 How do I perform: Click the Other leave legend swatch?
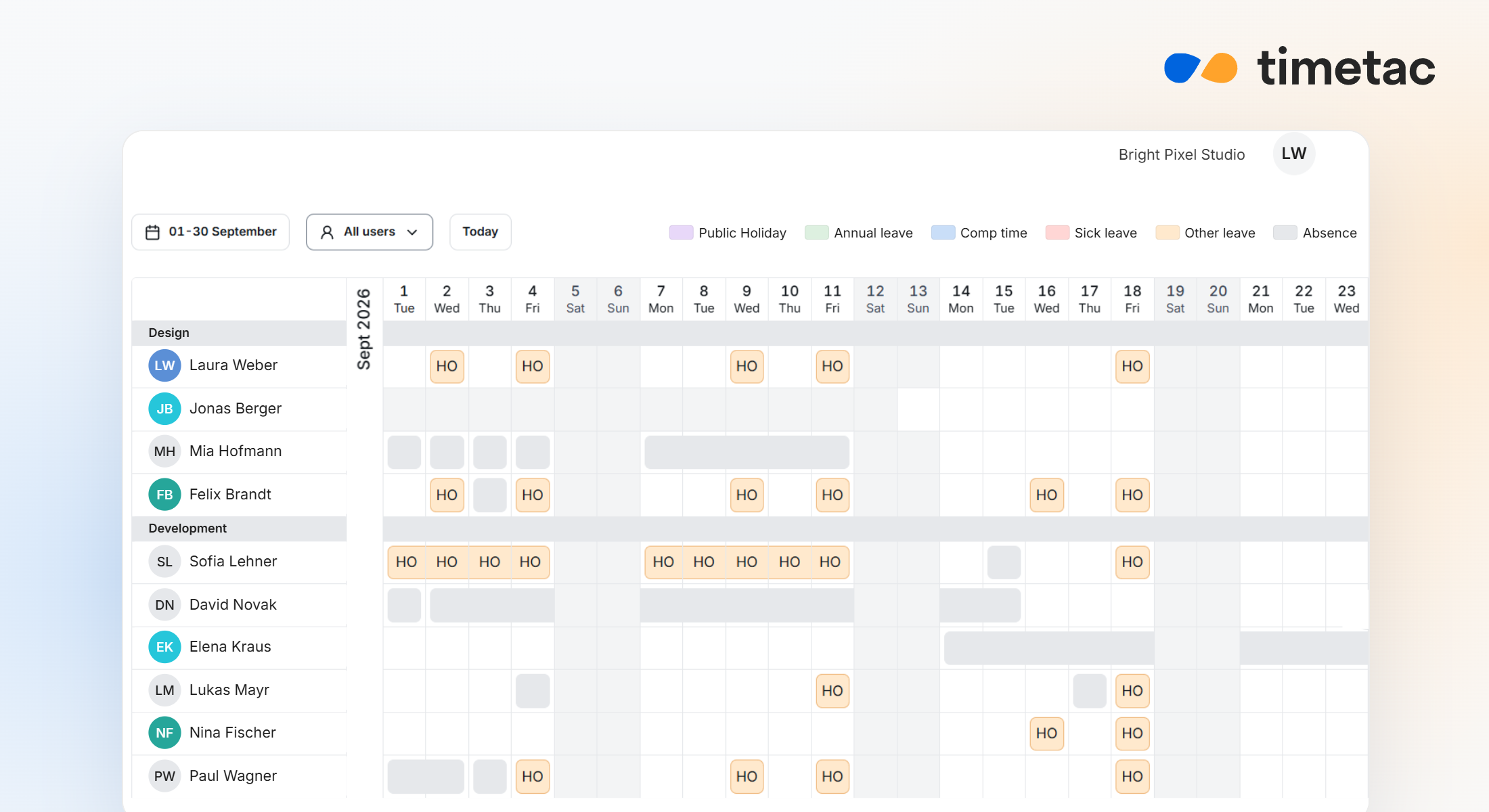click(x=1168, y=233)
